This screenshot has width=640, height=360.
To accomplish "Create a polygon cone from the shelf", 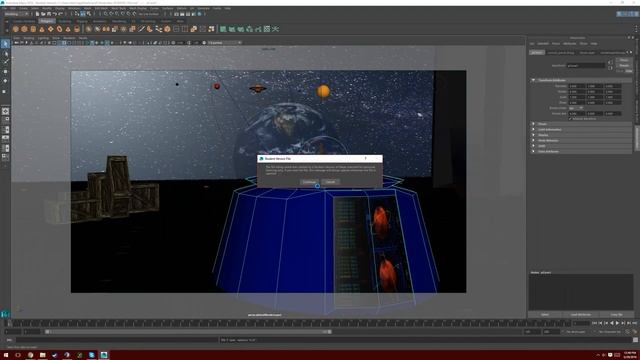I will pyautogui.click(x=42, y=29).
